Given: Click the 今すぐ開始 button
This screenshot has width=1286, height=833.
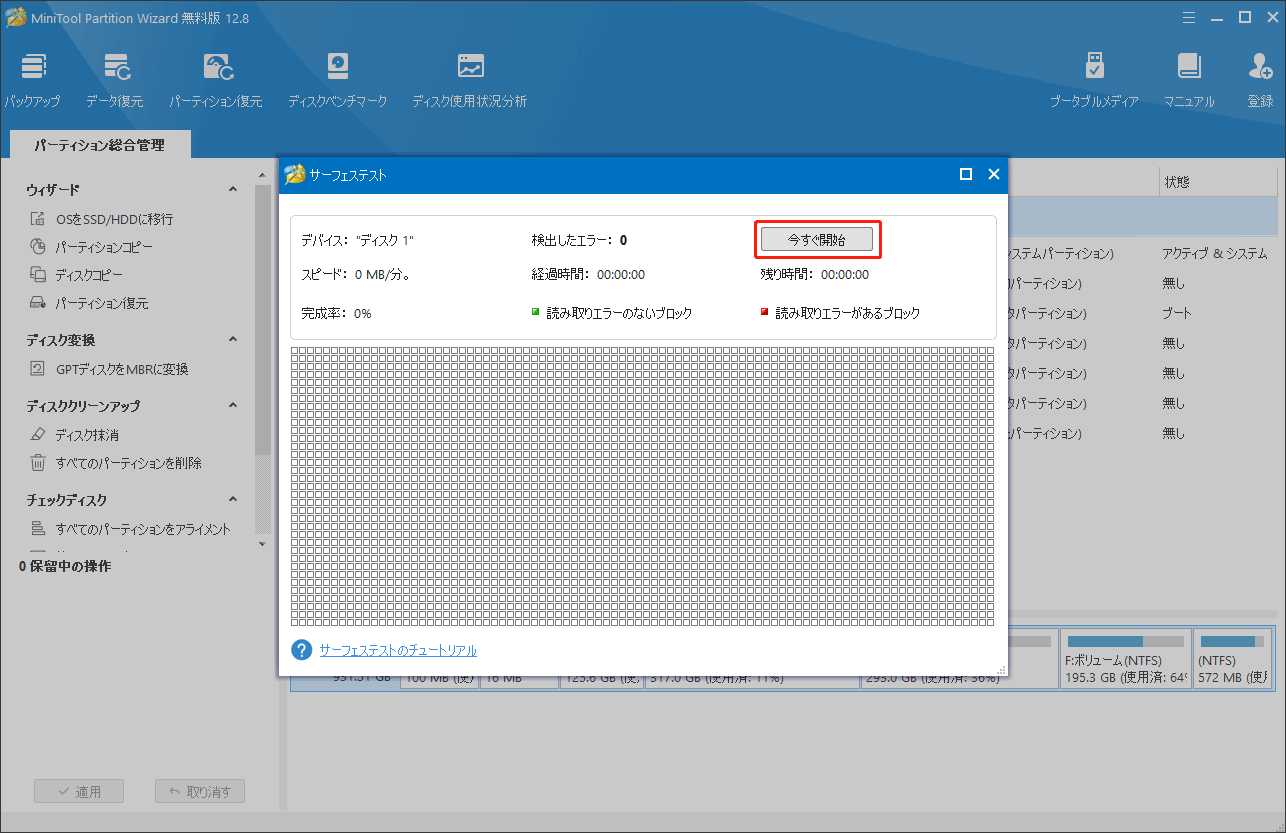Looking at the screenshot, I should 817,239.
